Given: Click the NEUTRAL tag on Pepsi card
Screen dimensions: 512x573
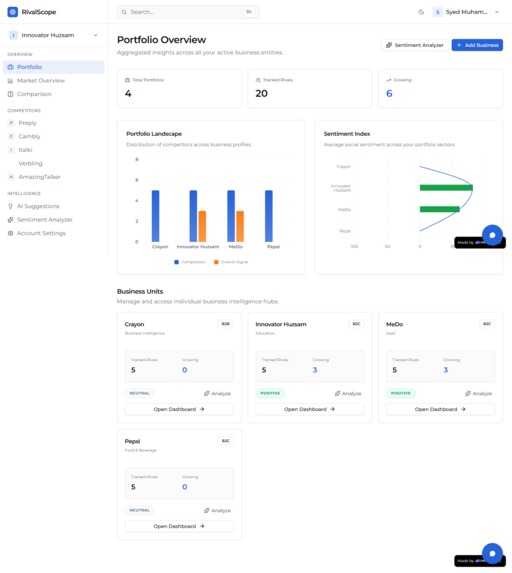Looking at the screenshot, I should pyautogui.click(x=140, y=510).
